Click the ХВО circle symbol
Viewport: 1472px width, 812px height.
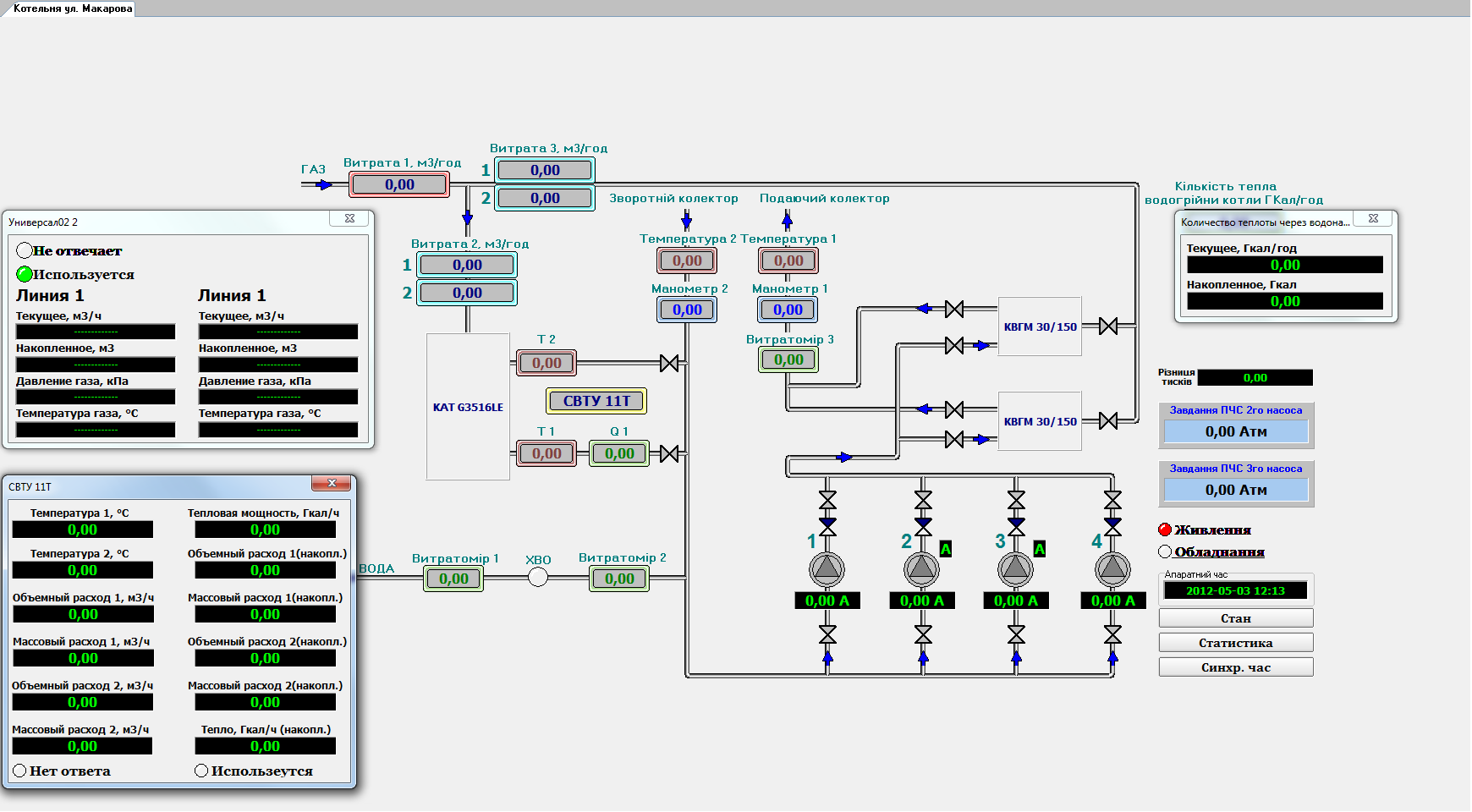(537, 578)
